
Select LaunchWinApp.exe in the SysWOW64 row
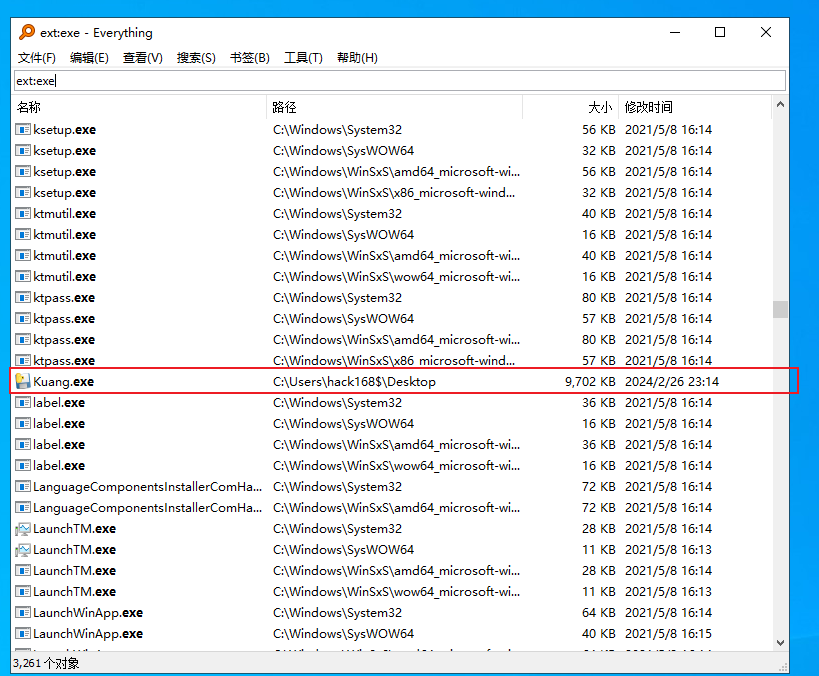tap(88, 634)
